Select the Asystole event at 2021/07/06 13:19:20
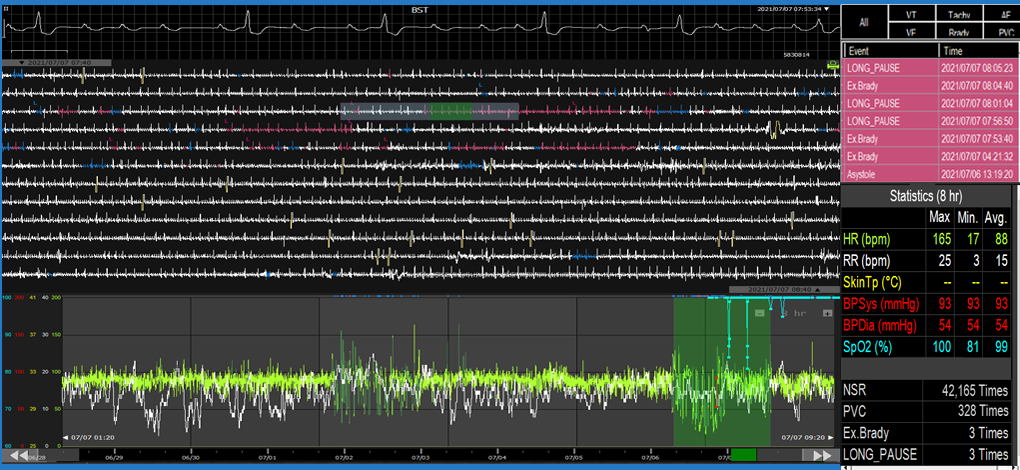The height and width of the screenshot is (470, 1020). 931,174
